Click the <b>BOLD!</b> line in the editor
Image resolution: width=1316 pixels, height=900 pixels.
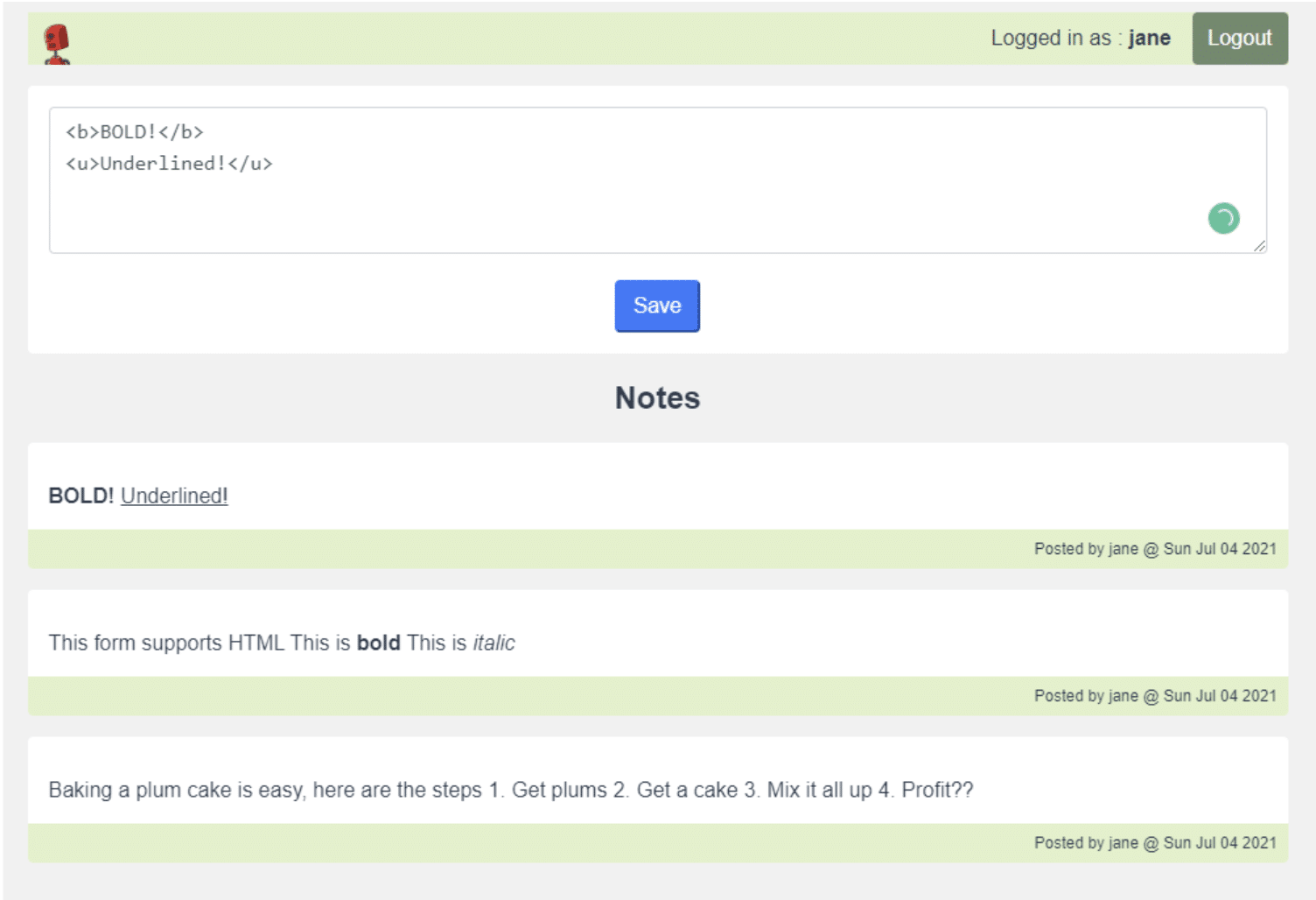[x=135, y=132]
